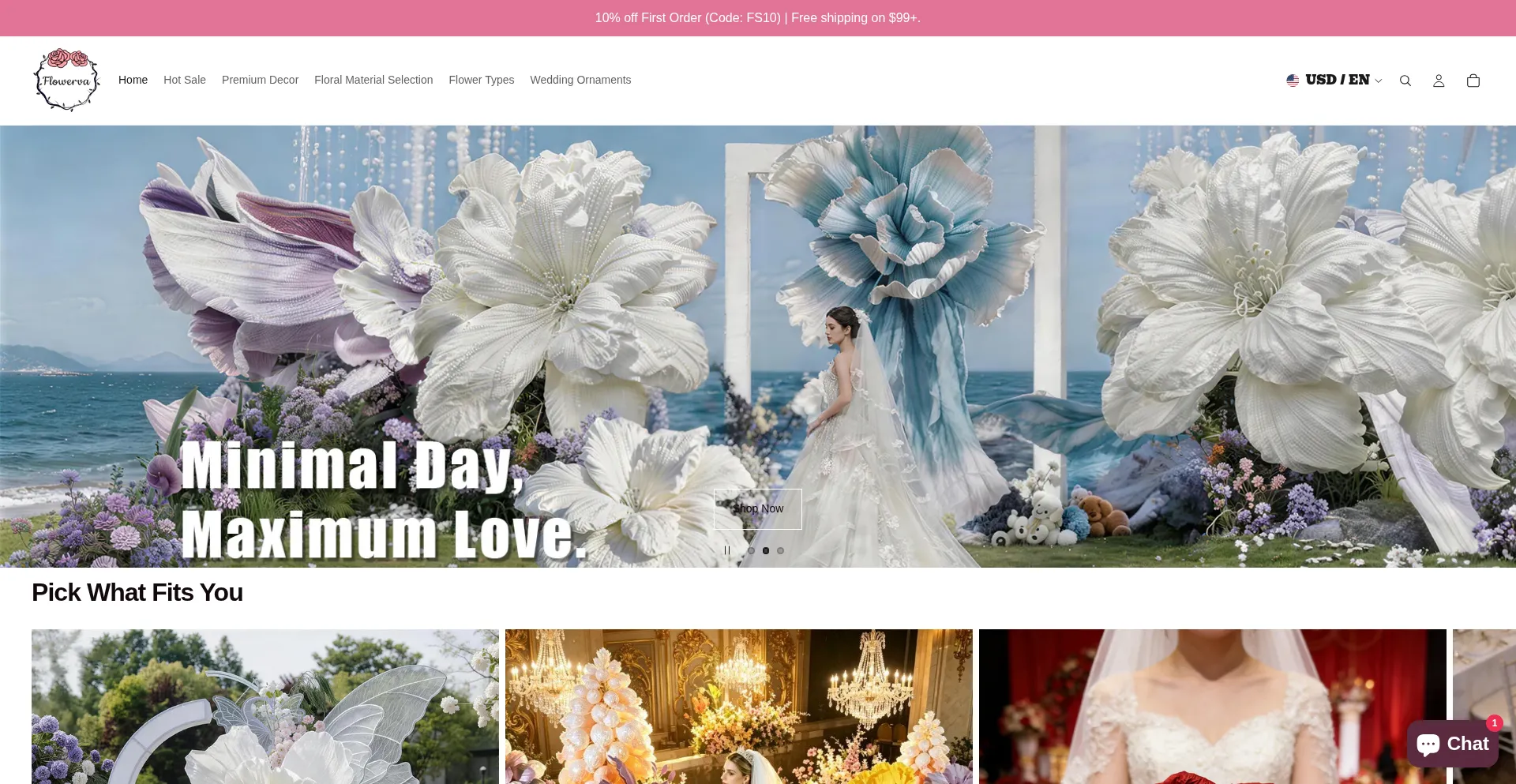1516x784 pixels.
Task: Jump to third slideshow dot
Action: [x=780, y=550]
